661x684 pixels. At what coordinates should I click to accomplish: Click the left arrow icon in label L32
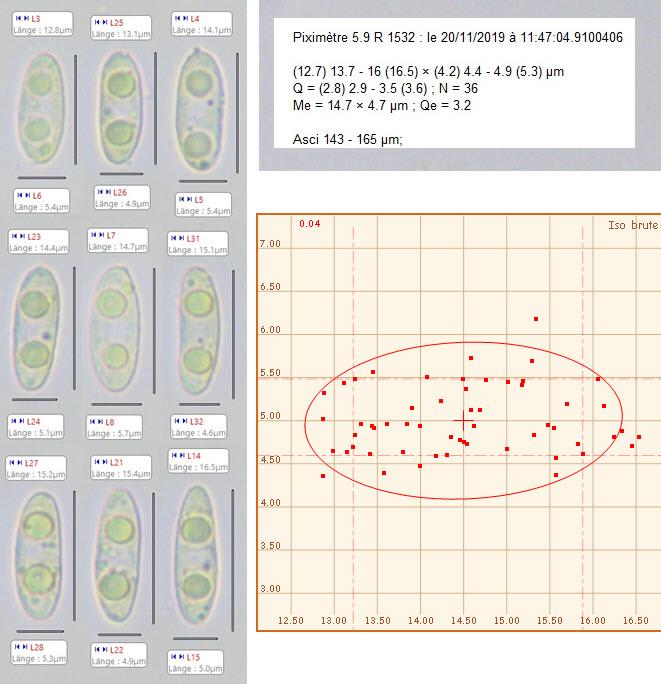pyautogui.click(x=177, y=421)
